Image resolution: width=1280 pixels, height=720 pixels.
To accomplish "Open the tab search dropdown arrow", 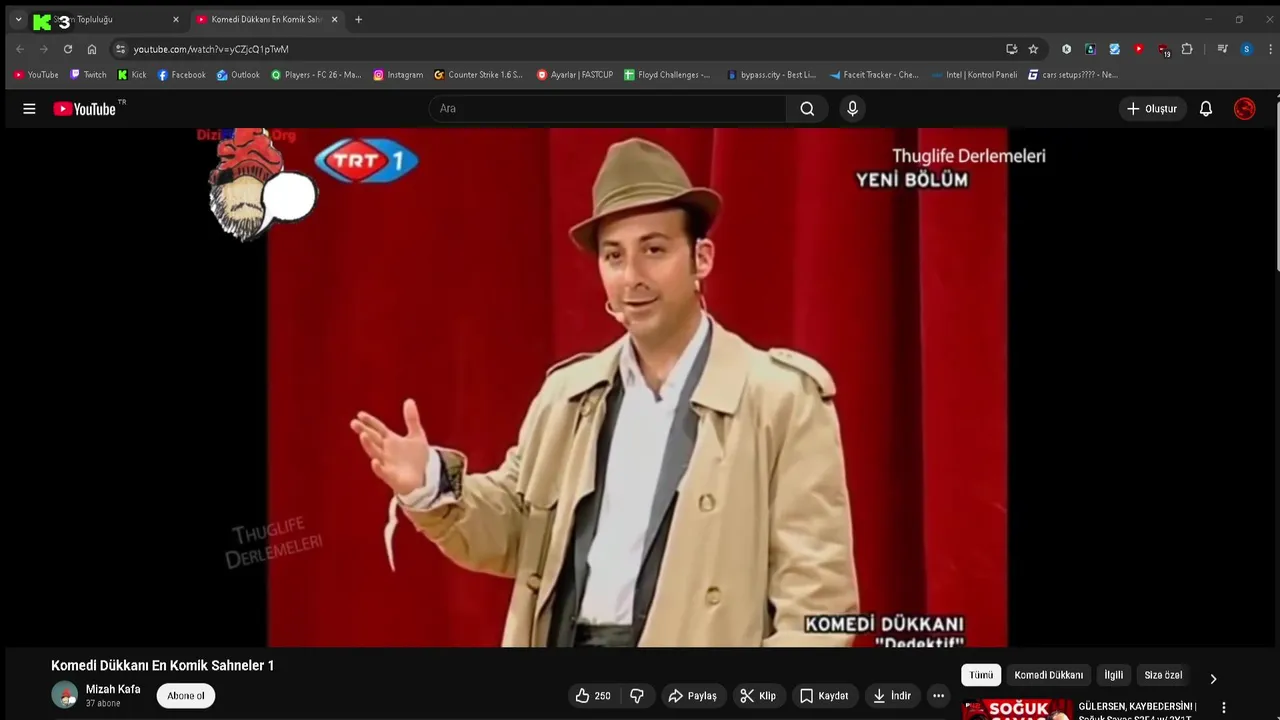I will (18, 19).
